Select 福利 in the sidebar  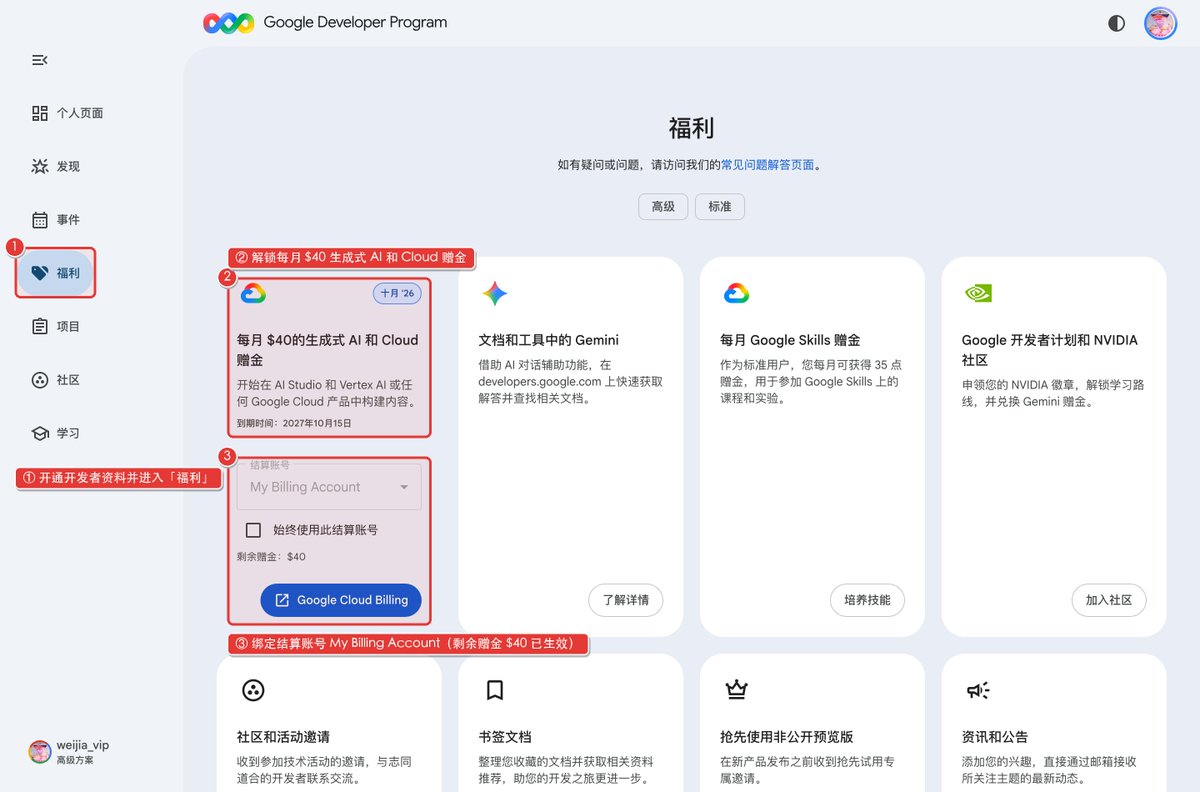point(56,273)
